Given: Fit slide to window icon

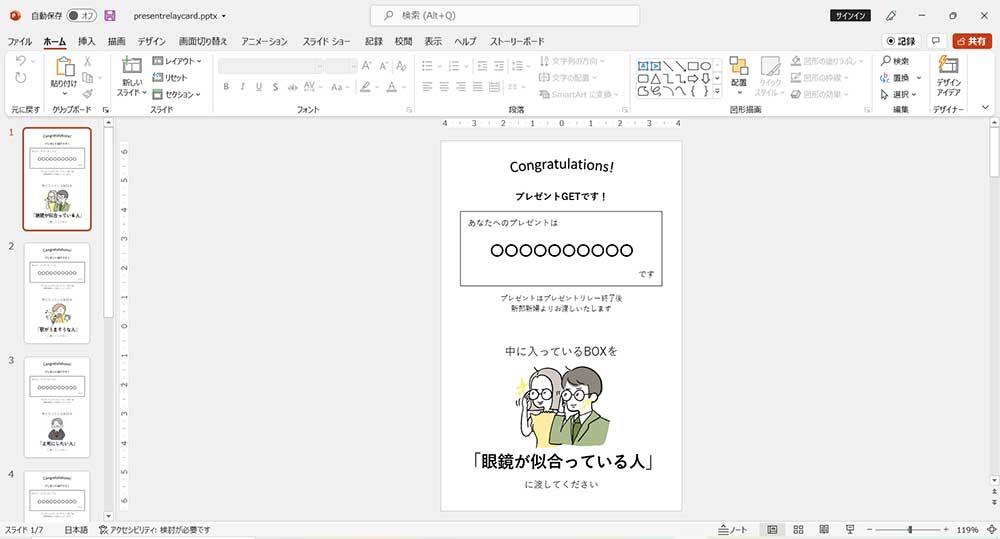Looking at the screenshot, I should (x=992, y=529).
